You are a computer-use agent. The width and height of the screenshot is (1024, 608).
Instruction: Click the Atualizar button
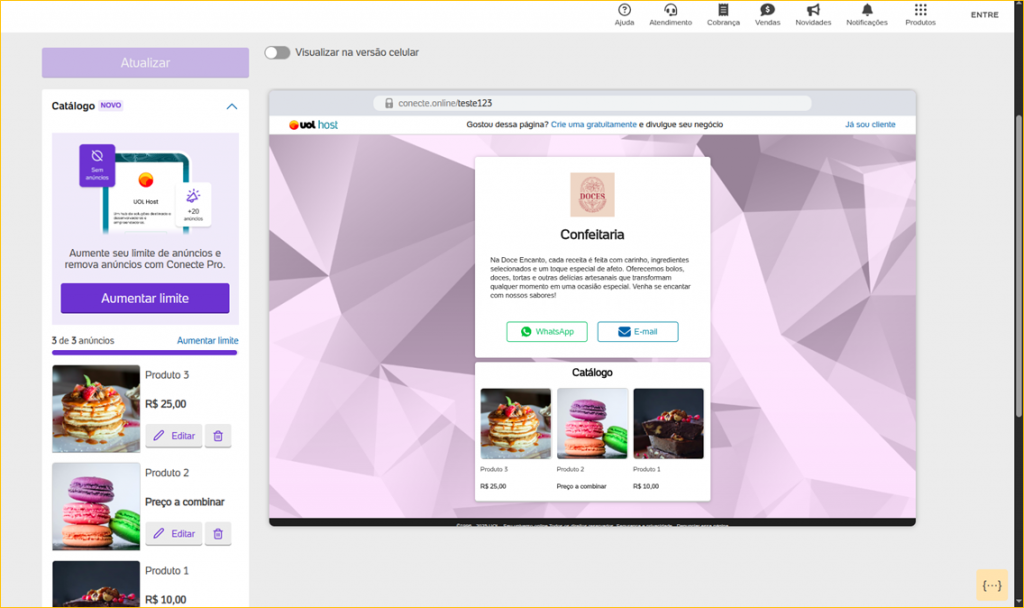pyautogui.click(x=145, y=63)
